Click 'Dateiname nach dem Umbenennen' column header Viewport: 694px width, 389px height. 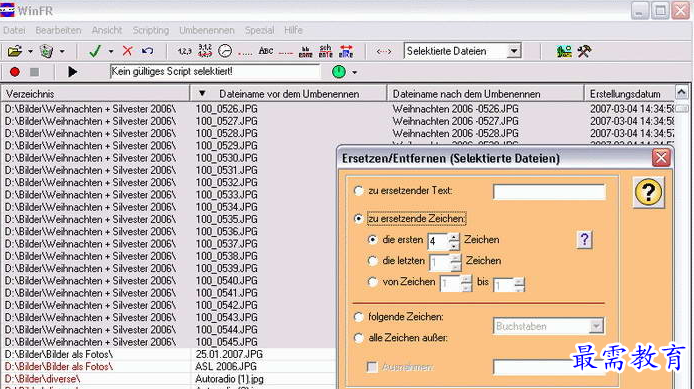point(486,94)
